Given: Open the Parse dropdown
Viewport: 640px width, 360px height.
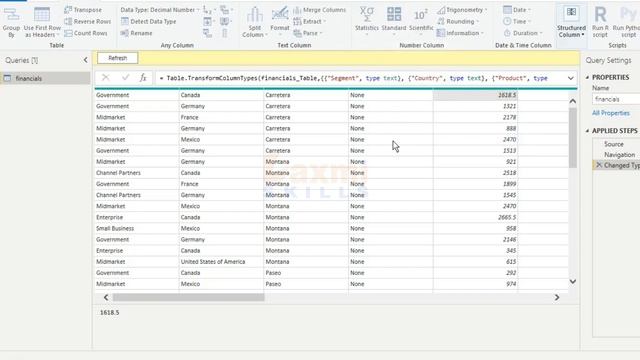Looking at the screenshot, I should [x=308, y=33].
